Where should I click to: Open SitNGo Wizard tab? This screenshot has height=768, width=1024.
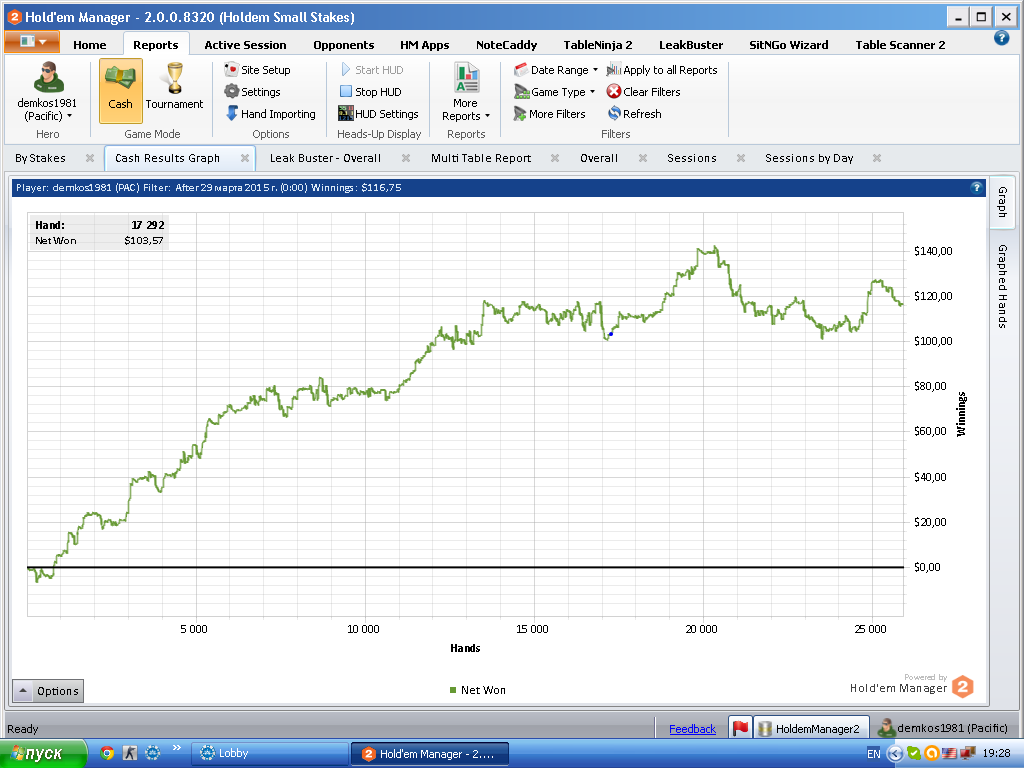pyautogui.click(x=788, y=44)
